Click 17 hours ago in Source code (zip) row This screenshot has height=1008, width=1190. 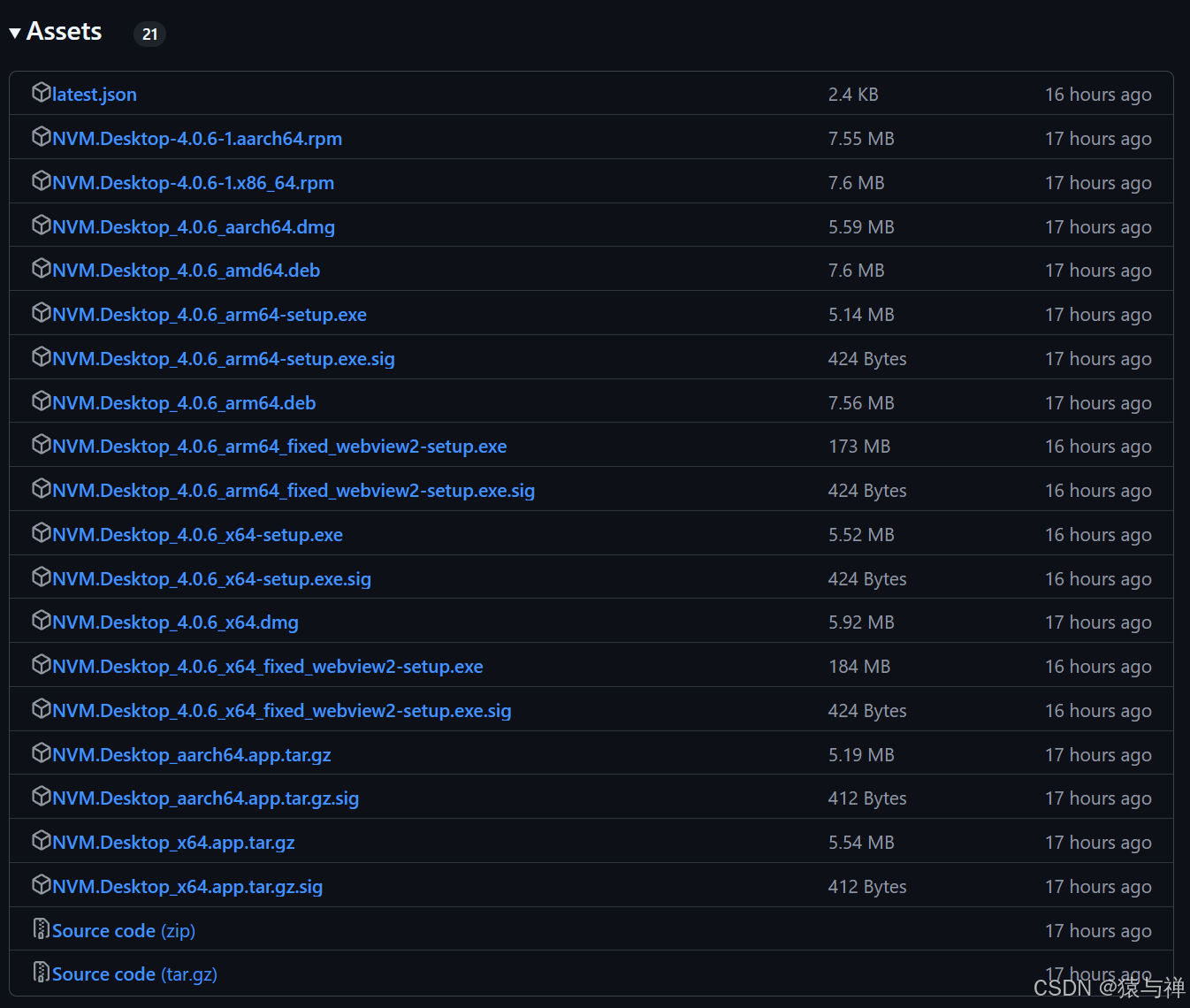pyautogui.click(x=1098, y=931)
